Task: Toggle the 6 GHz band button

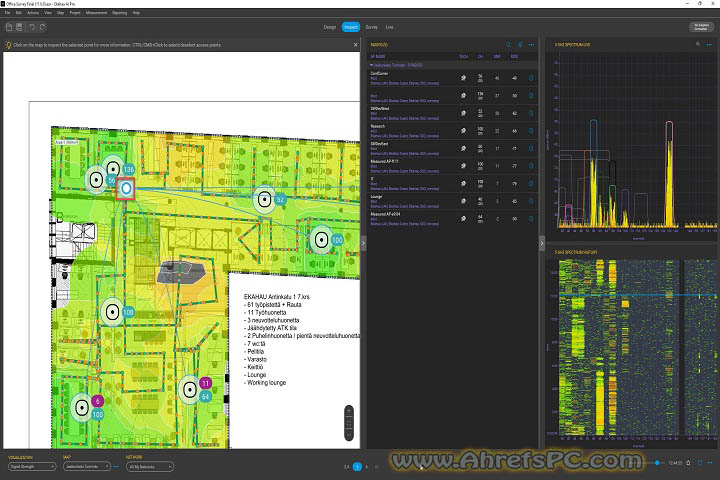Action: pyautogui.click(x=367, y=467)
